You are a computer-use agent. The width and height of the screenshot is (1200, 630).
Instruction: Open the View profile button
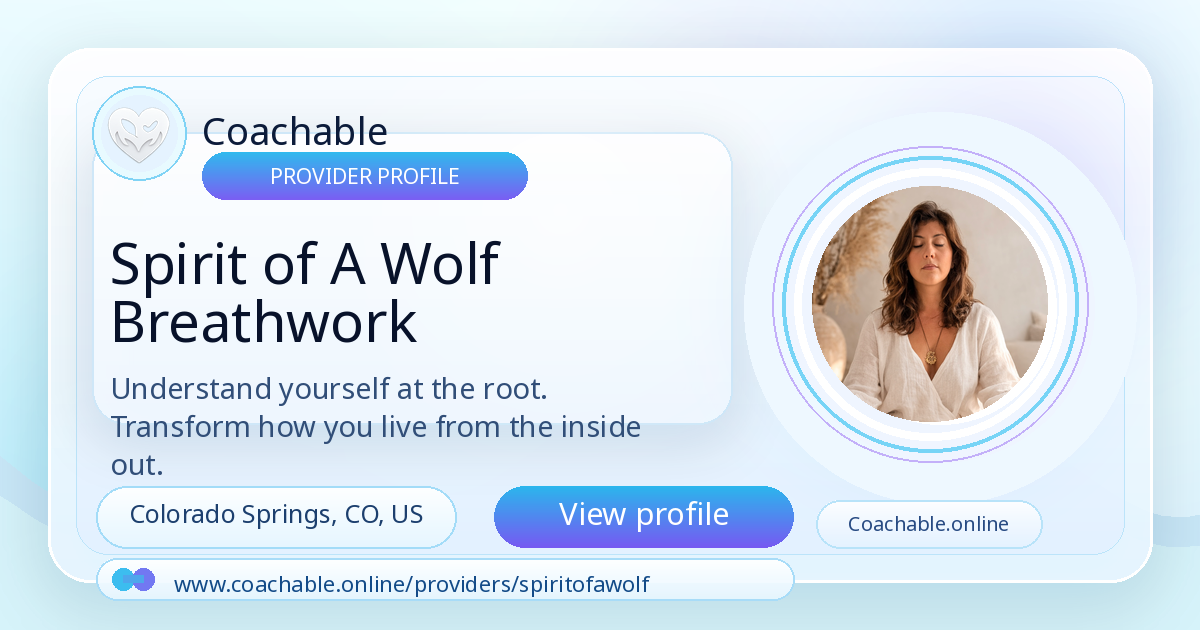[x=644, y=516]
